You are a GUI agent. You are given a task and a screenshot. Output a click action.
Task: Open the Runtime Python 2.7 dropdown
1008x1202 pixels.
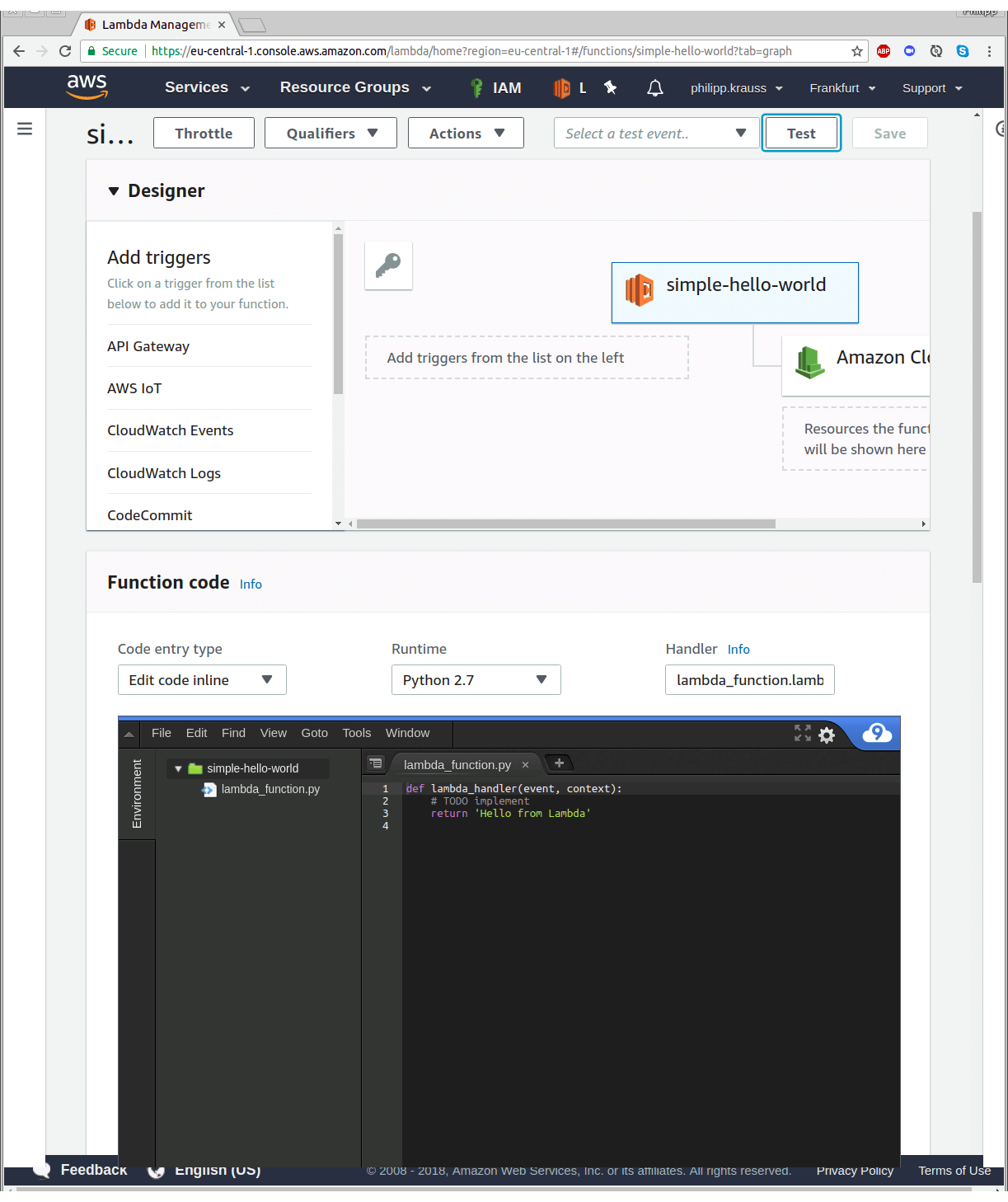[476, 680]
